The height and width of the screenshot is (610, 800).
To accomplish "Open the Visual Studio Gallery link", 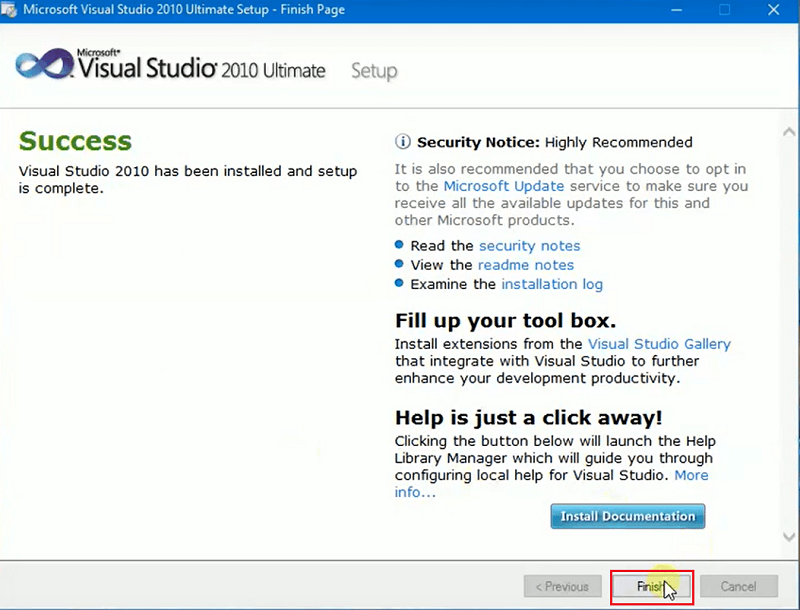I will point(659,343).
